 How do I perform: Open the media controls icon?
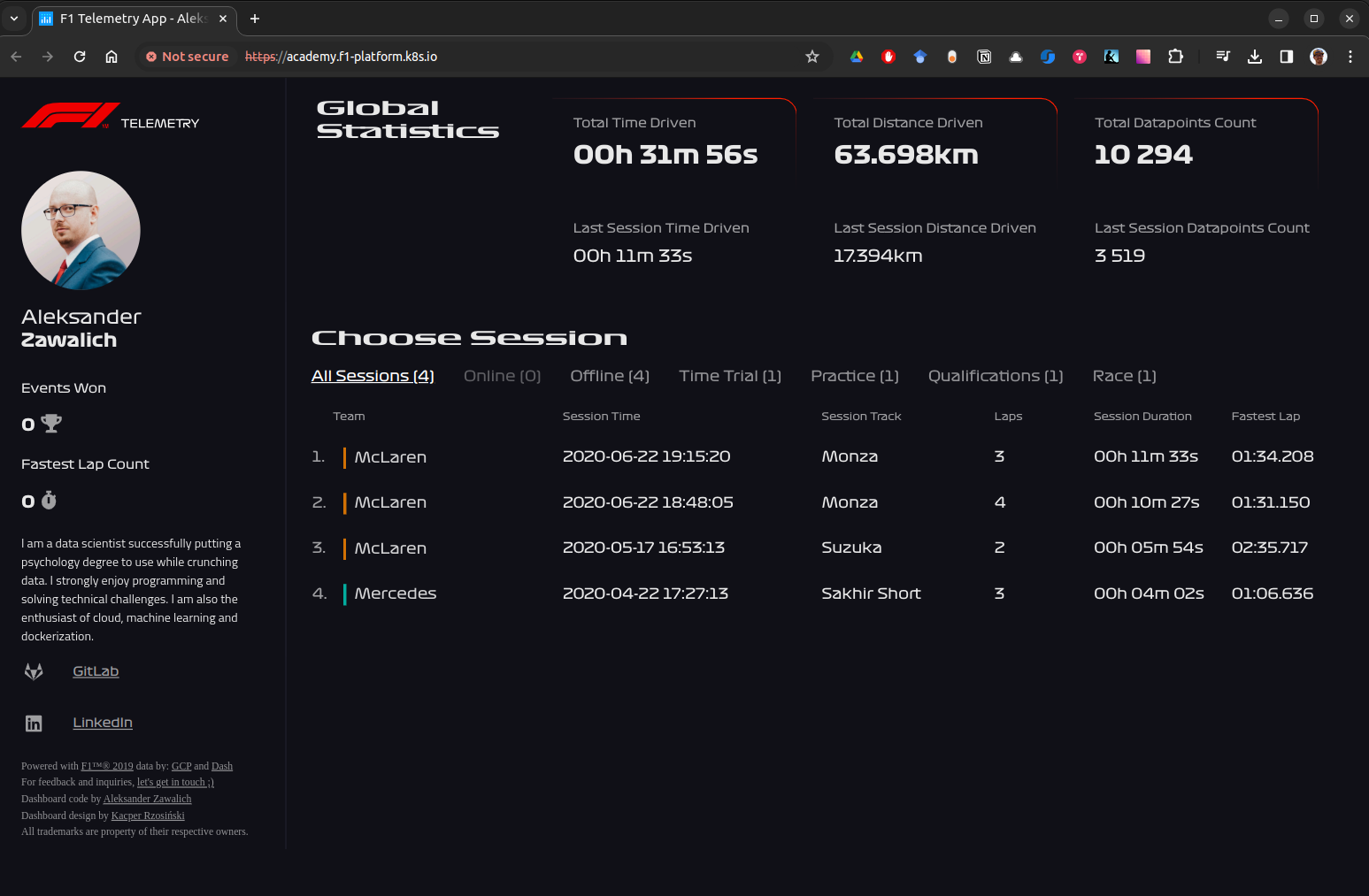1223,57
